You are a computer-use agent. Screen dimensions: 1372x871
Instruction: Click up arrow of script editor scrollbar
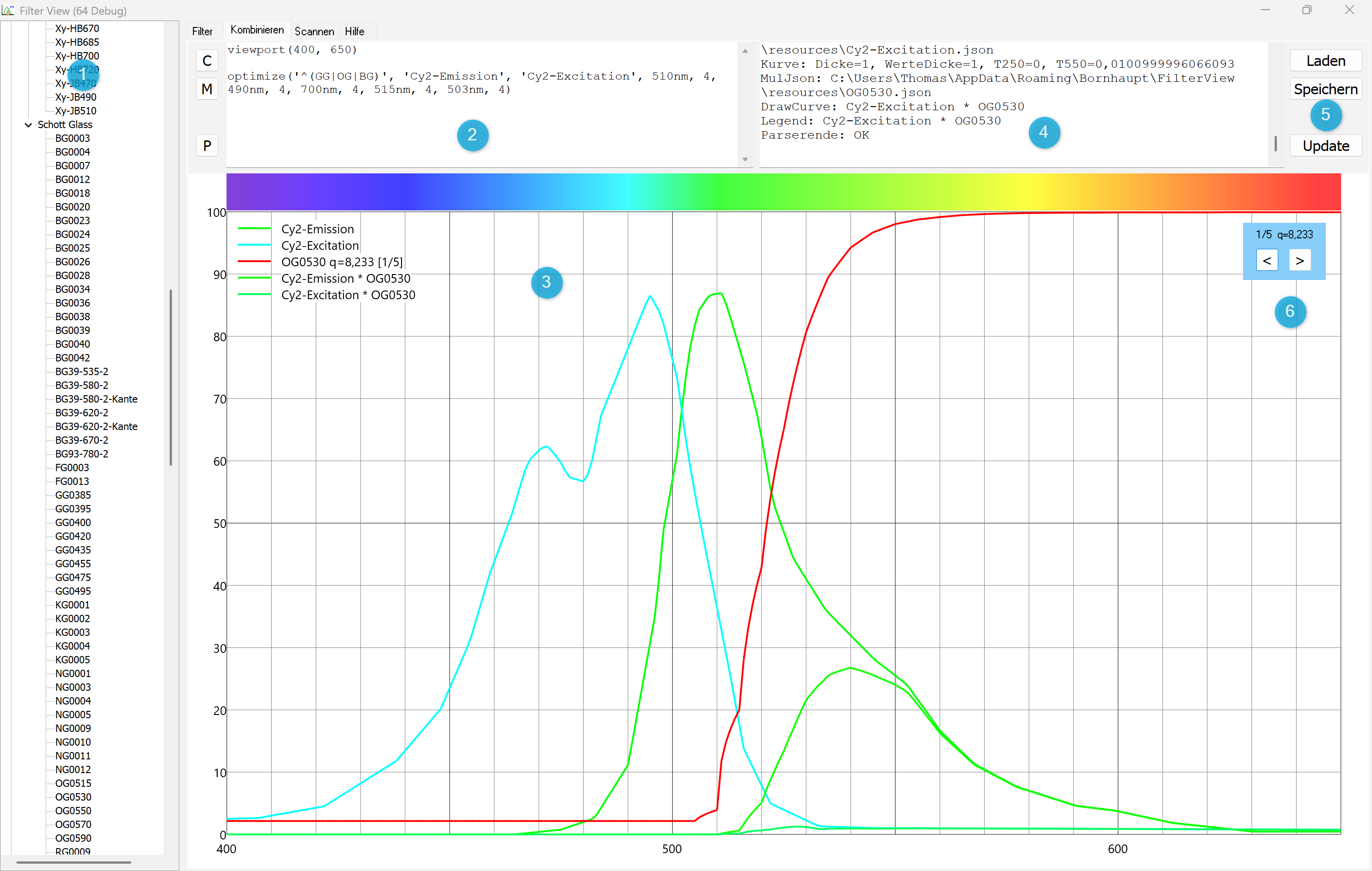[x=745, y=51]
